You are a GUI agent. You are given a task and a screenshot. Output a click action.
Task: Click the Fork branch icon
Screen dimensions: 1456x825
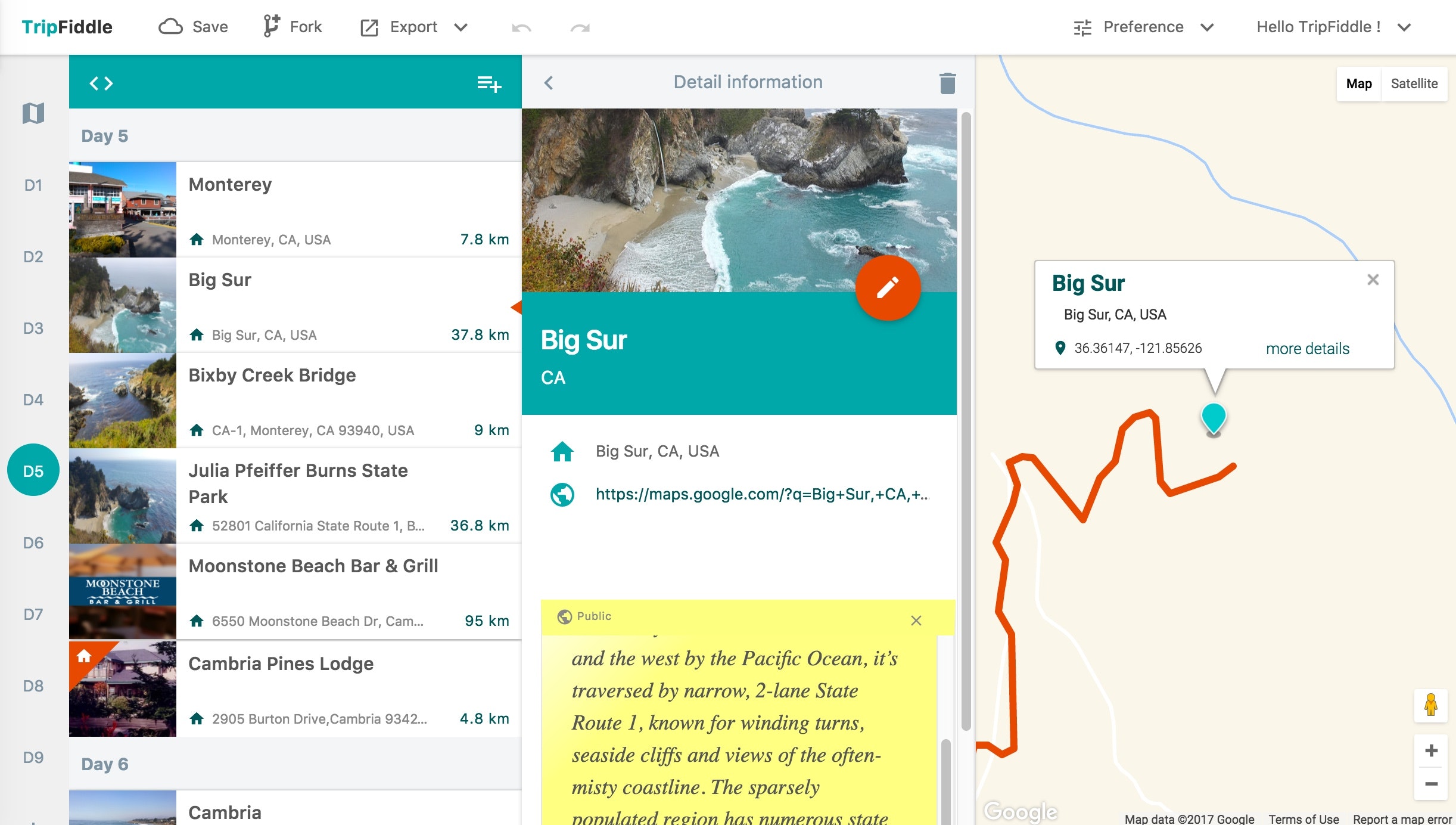click(271, 27)
